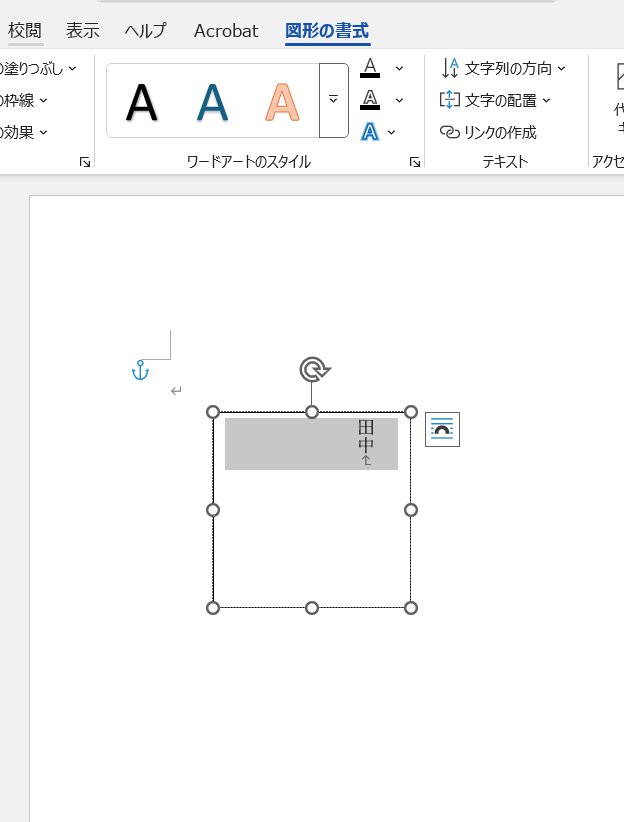Image resolution: width=624 pixels, height=822 pixels.
Task: Switch to the 表示 tab
Action: point(83,30)
